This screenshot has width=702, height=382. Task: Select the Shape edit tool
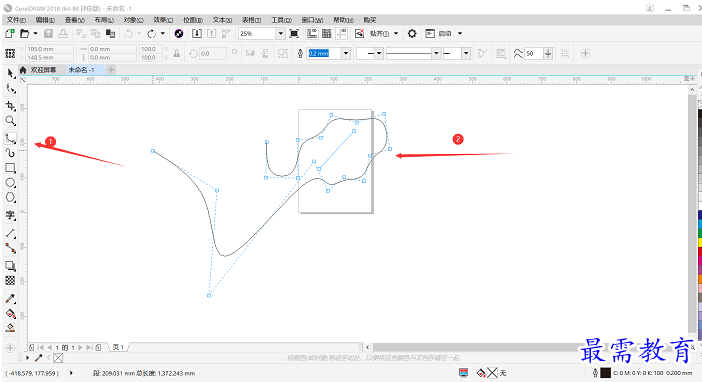tap(10, 89)
